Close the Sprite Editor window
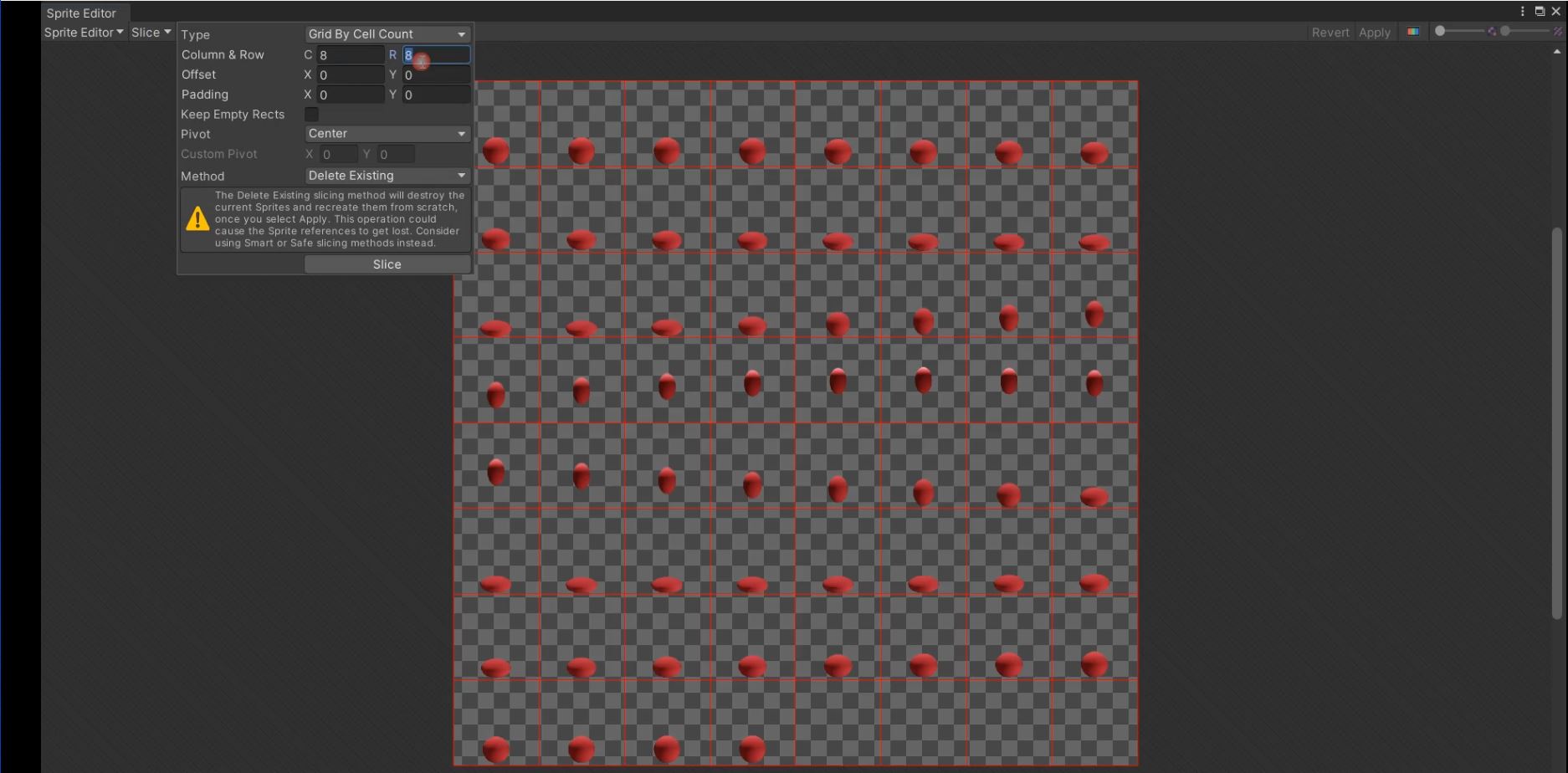Screen dimensions: 1568x773 click(x=1556, y=12)
